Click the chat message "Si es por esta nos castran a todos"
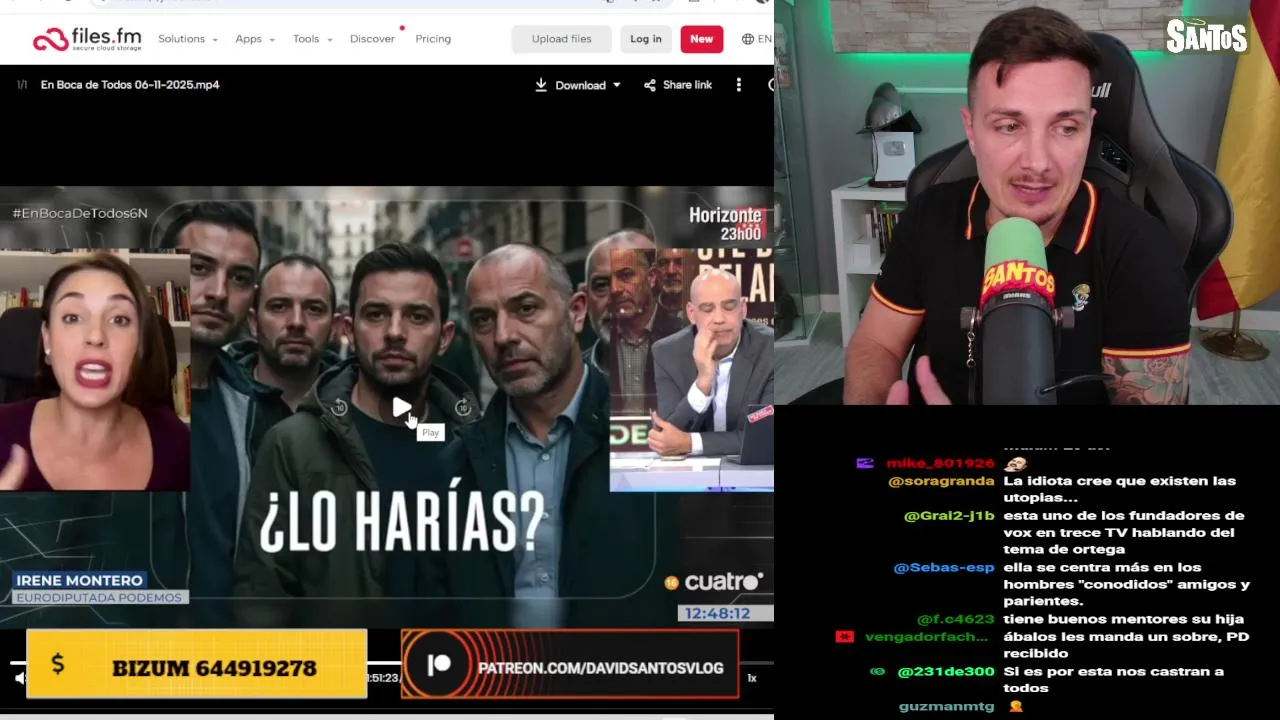The height and width of the screenshot is (720, 1280). pyautogui.click(x=1113, y=680)
